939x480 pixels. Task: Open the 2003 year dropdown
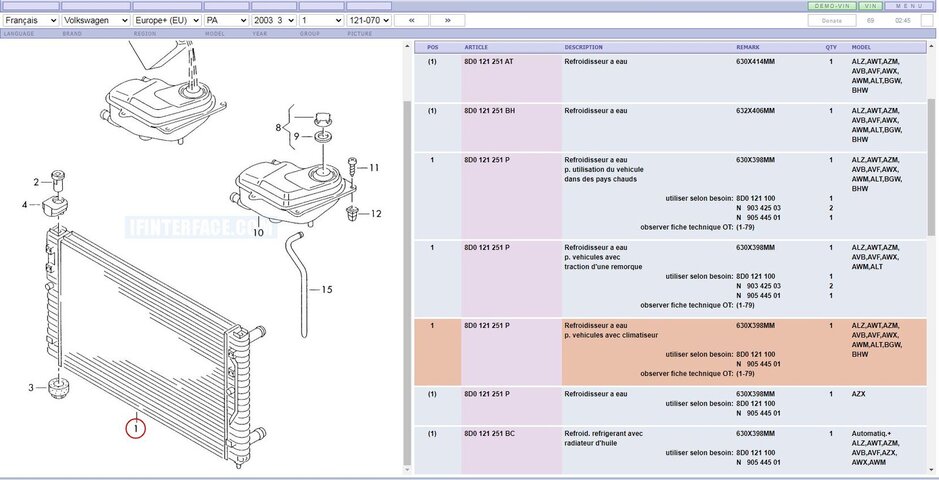click(272, 20)
